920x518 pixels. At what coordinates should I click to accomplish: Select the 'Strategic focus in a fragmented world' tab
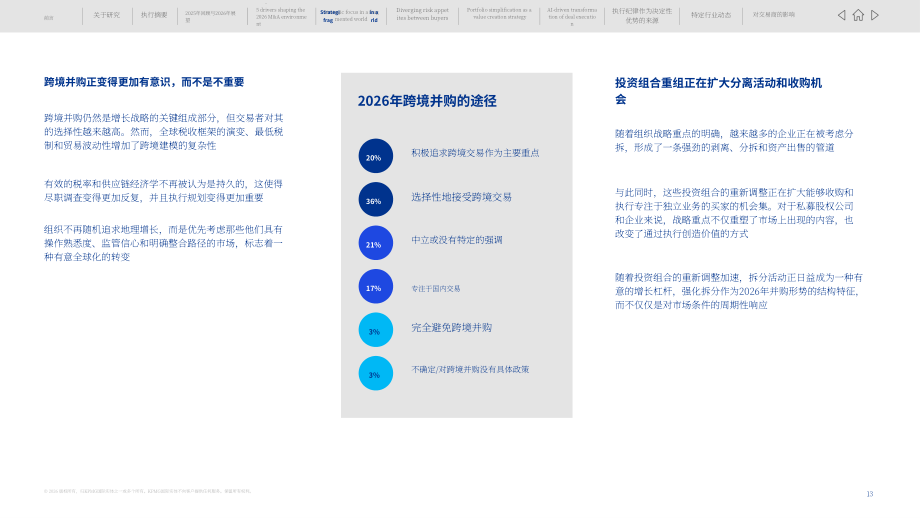click(350, 16)
